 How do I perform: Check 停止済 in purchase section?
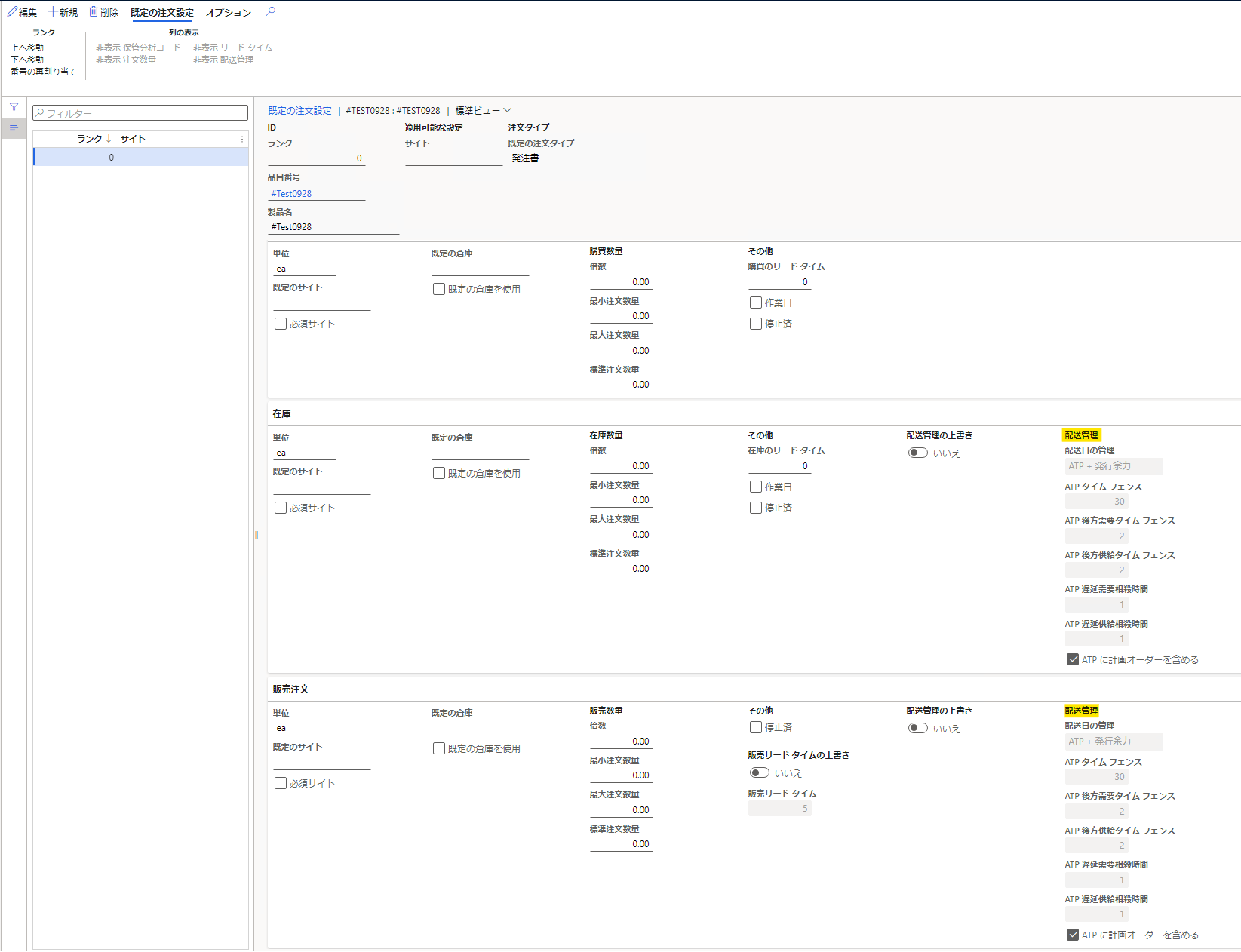[x=756, y=324]
